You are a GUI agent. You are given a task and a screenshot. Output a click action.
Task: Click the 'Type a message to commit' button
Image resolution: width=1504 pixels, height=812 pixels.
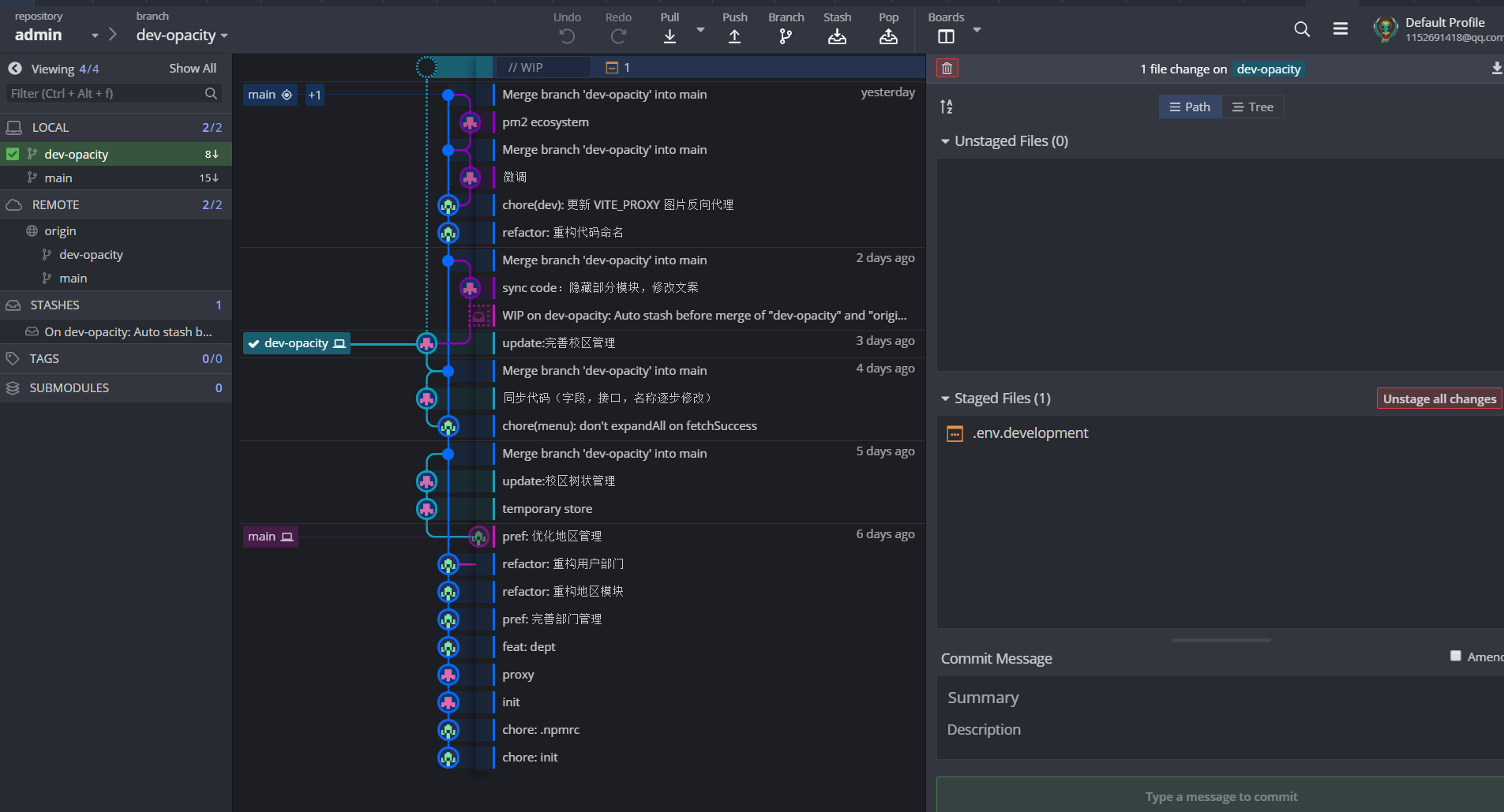tap(1221, 795)
